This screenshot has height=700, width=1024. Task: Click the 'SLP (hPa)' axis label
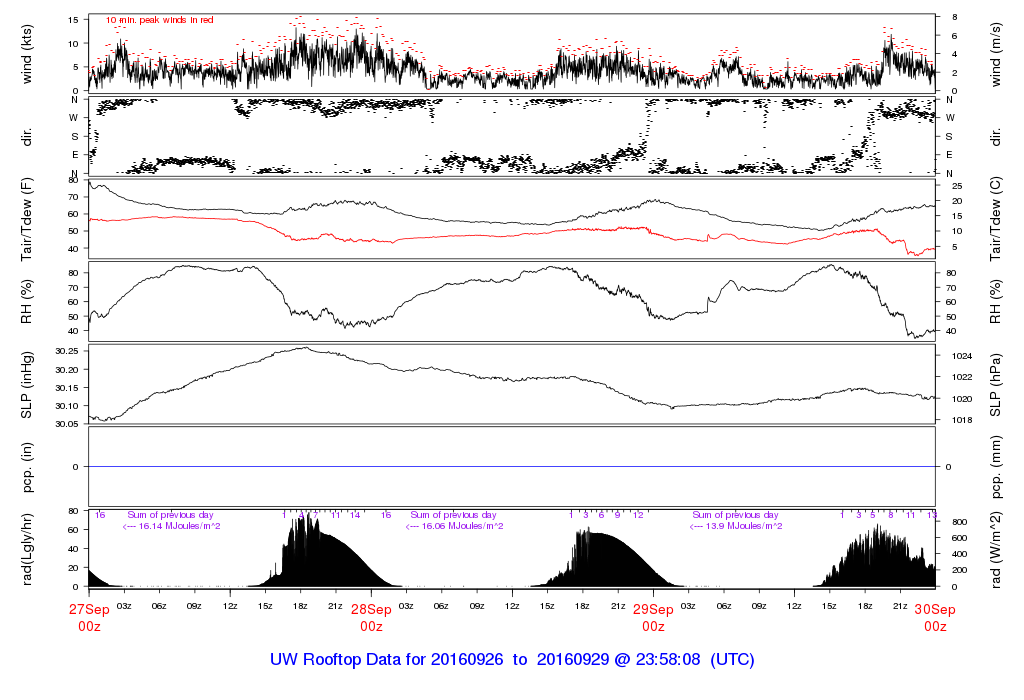click(996, 384)
